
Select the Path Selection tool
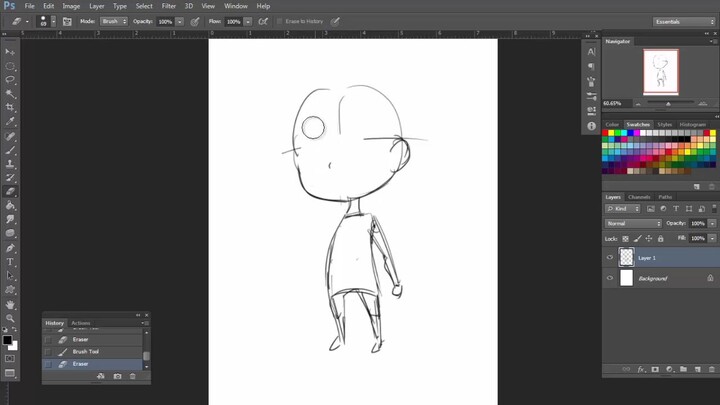[10, 276]
